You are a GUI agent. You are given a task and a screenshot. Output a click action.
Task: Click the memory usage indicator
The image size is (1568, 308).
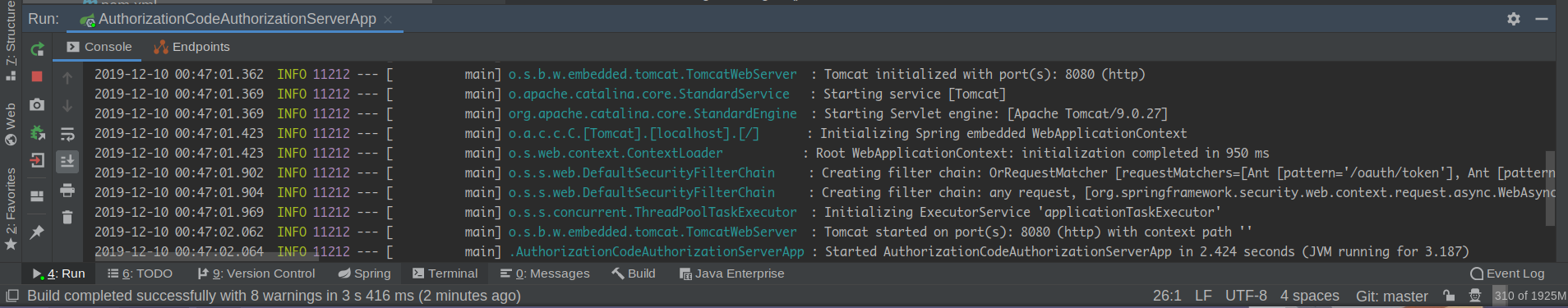coord(1529,296)
